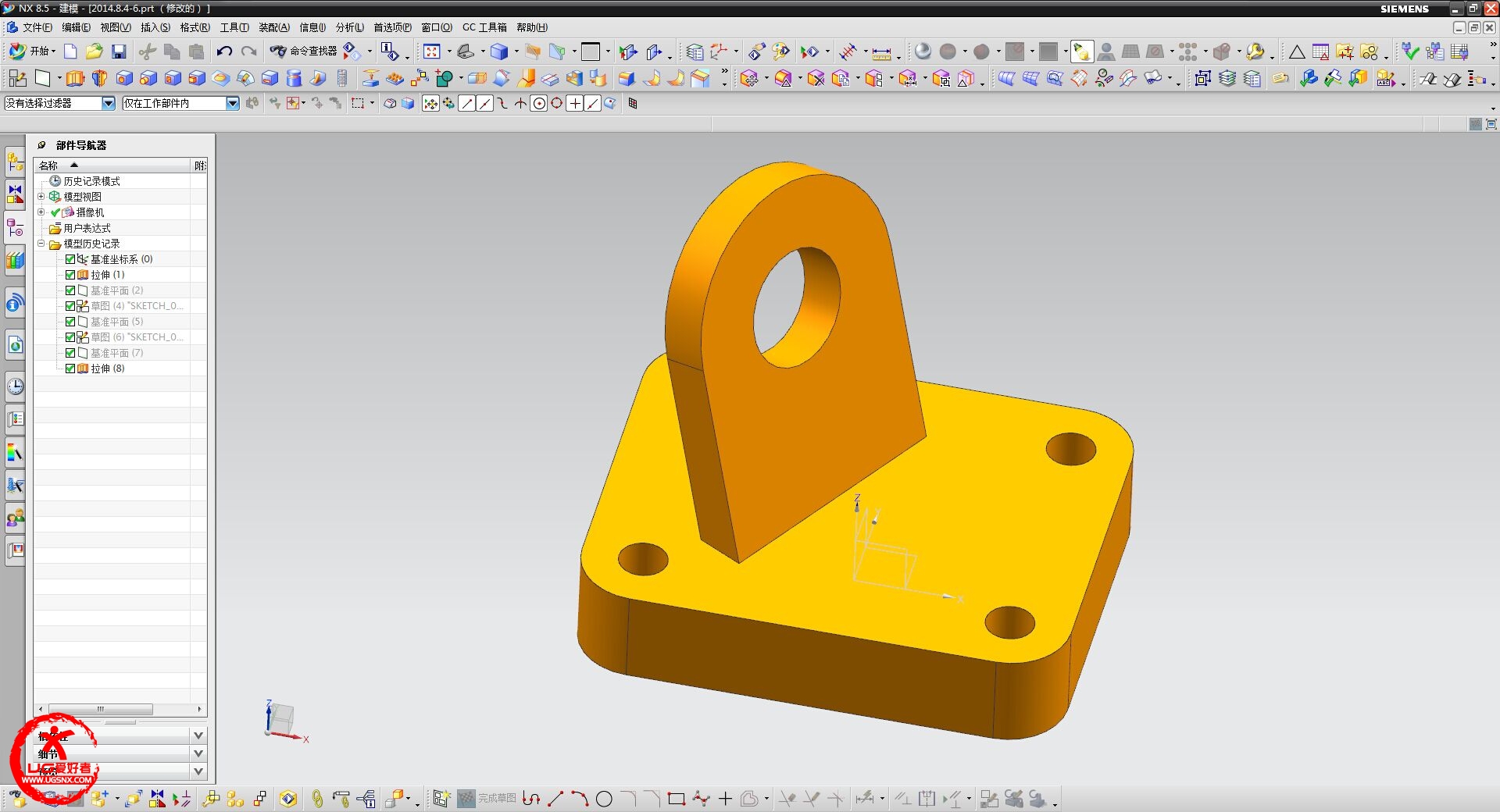Screen dimensions: 1500x812
Task: Open the 帮助(H) menu
Action: pyautogui.click(x=531, y=27)
